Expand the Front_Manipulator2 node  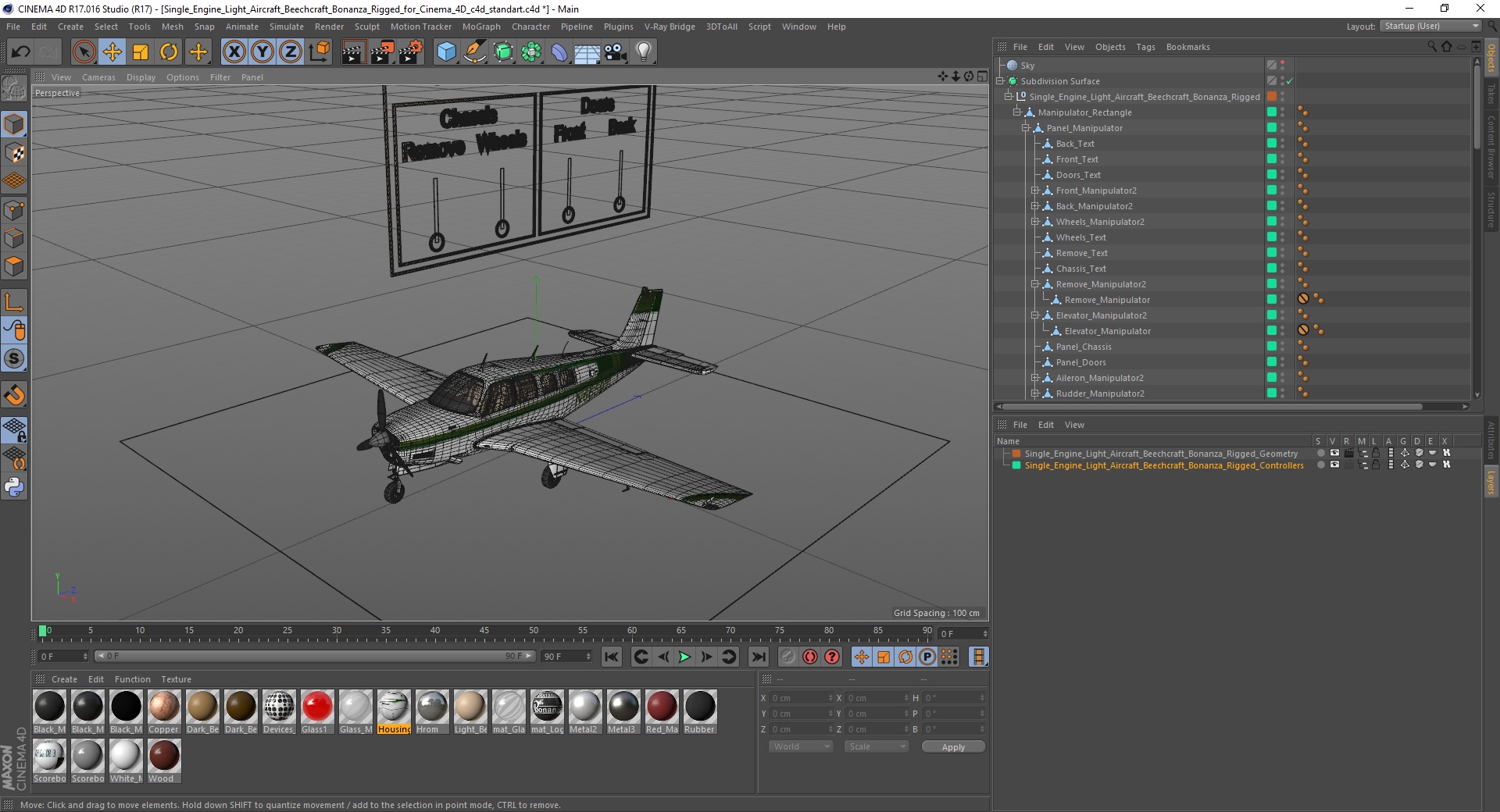point(1034,191)
